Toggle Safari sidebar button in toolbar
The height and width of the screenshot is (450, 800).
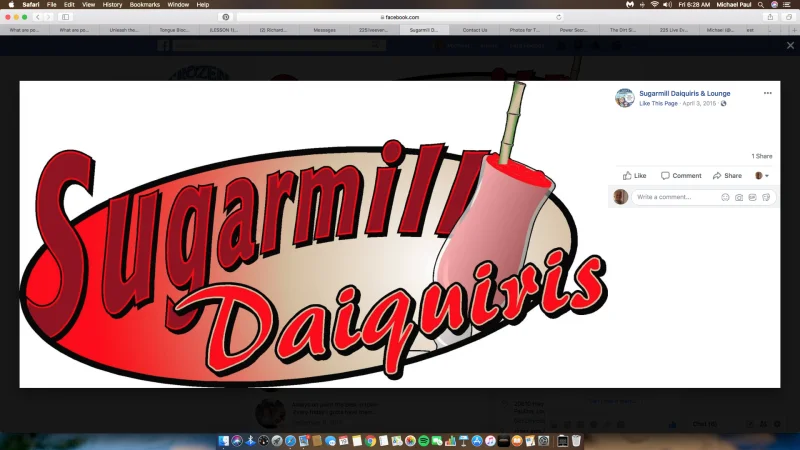(x=66, y=17)
